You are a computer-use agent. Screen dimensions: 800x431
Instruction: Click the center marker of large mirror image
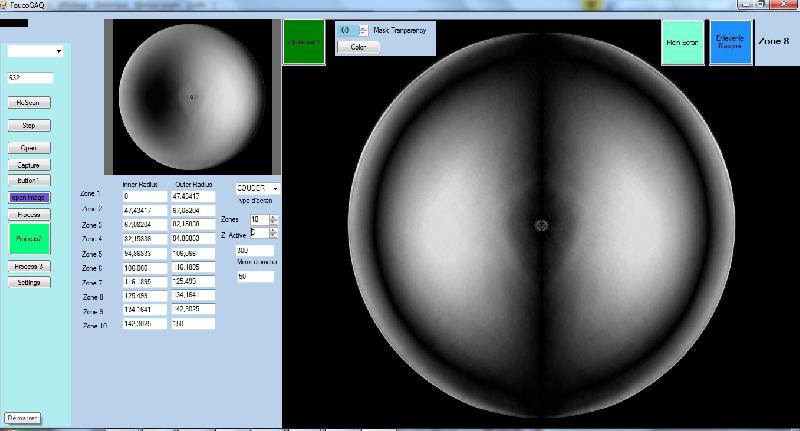pyautogui.click(x=541, y=225)
